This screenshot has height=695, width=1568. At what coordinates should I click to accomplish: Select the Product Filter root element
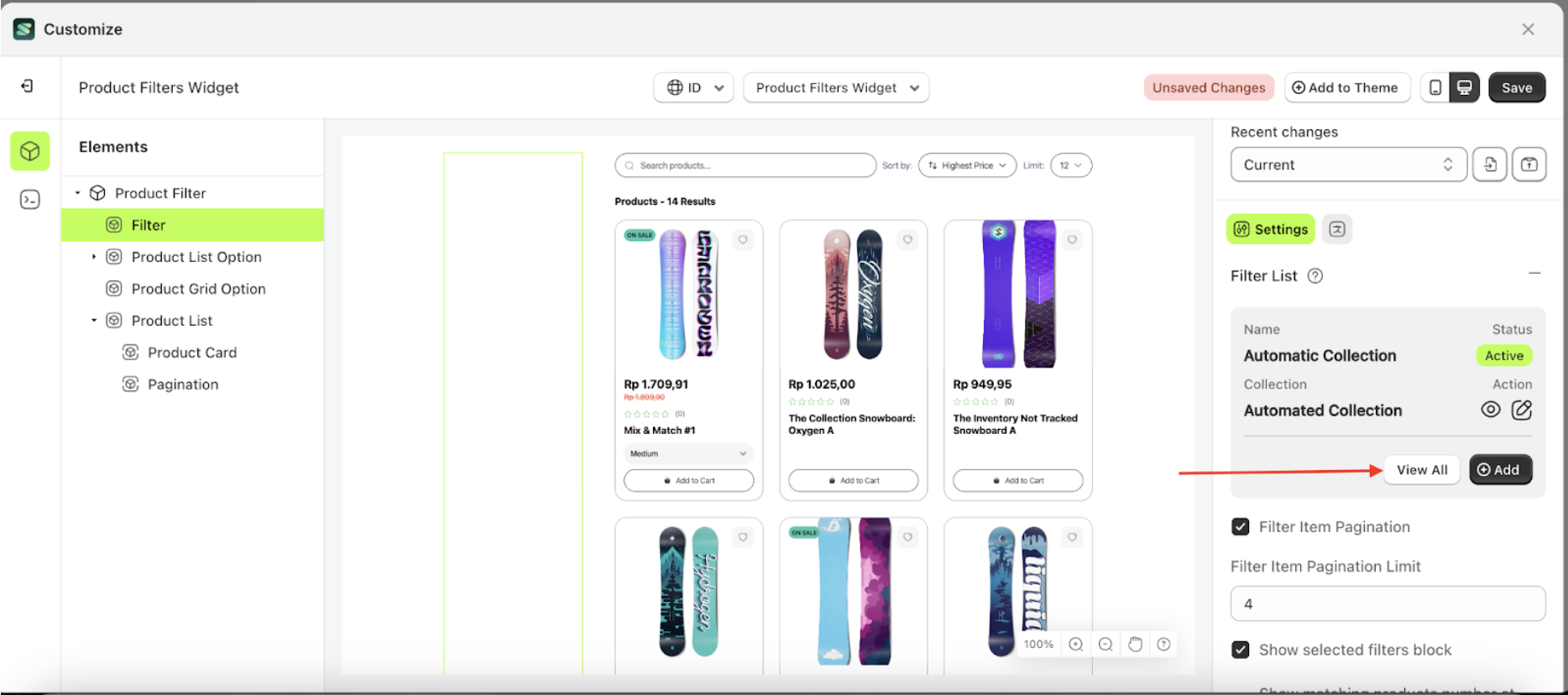tap(159, 193)
